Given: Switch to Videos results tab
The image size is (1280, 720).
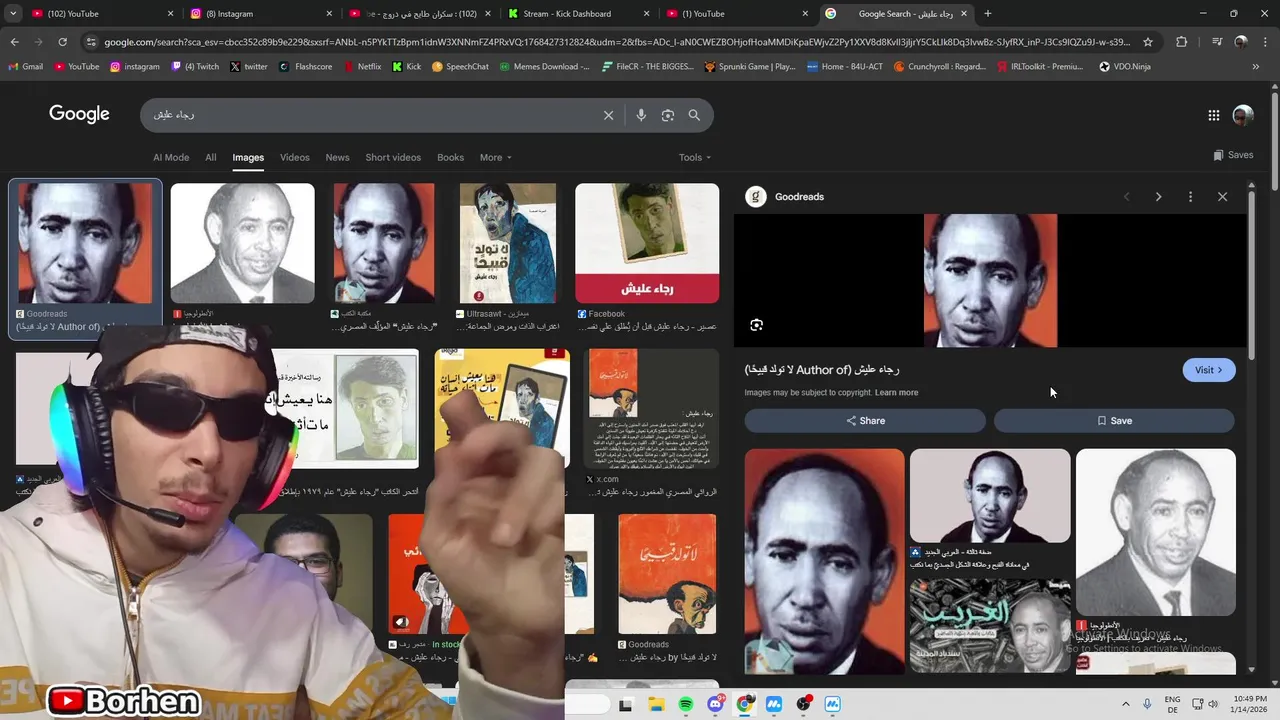Looking at the screenshot, I should 294,157.
